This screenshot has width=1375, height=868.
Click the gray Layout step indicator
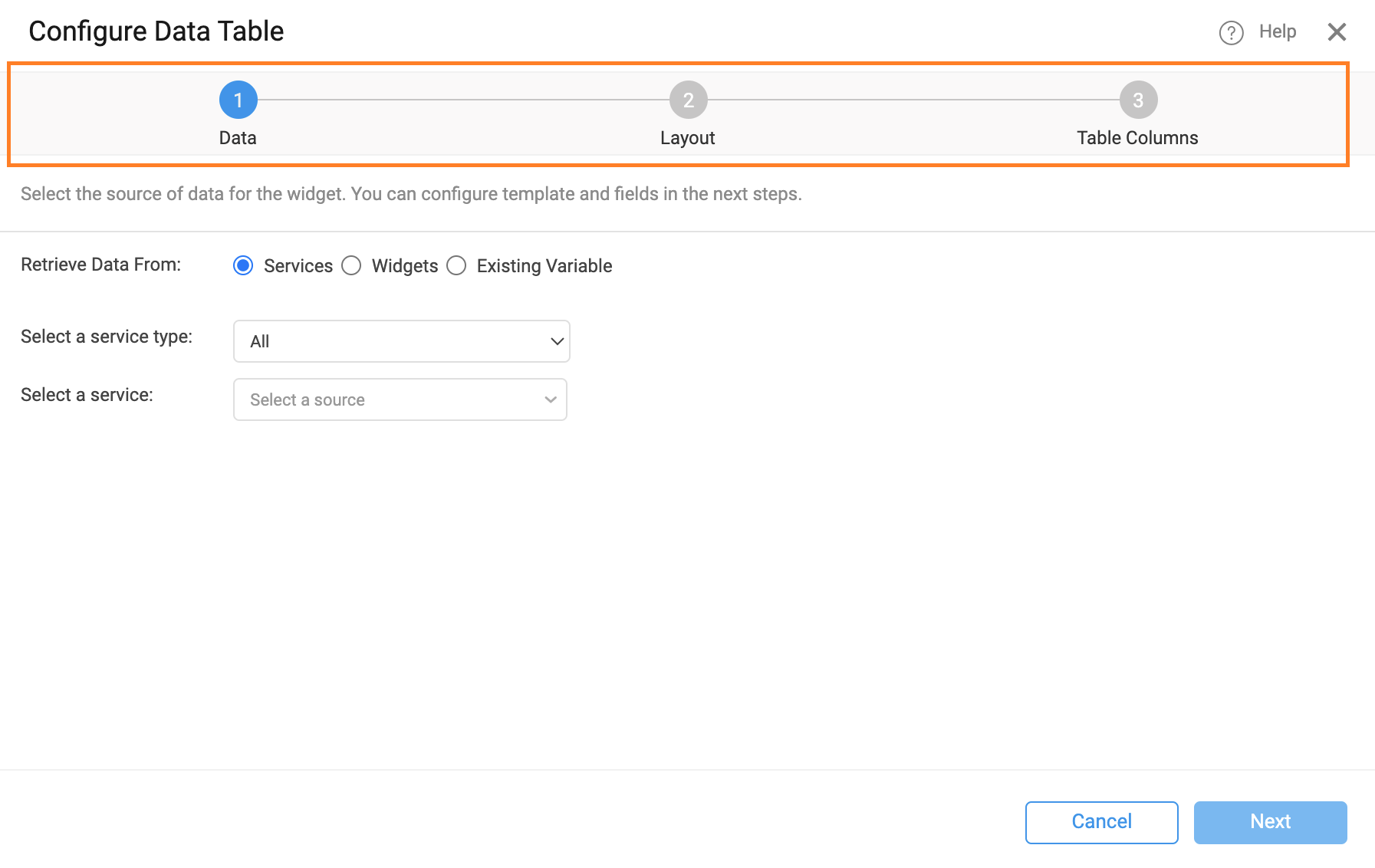tap(687, 99)
